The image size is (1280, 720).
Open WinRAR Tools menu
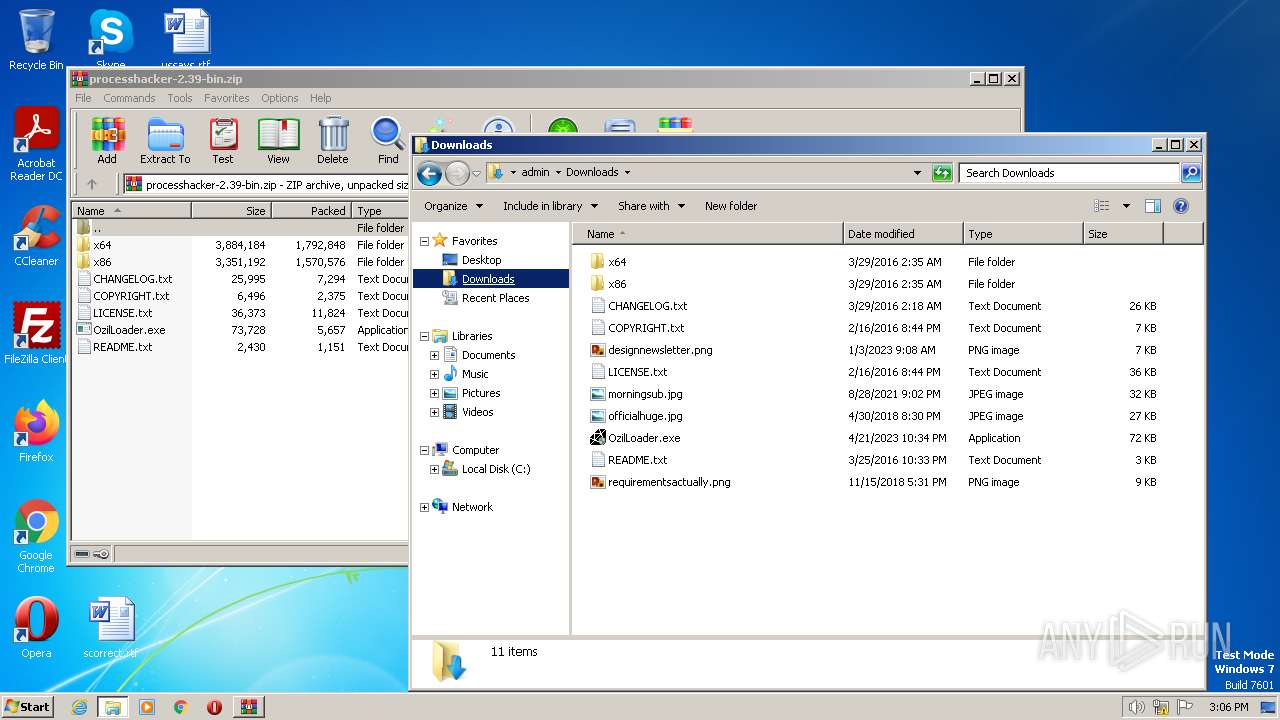pyautogui.click(x=180, y=98)
